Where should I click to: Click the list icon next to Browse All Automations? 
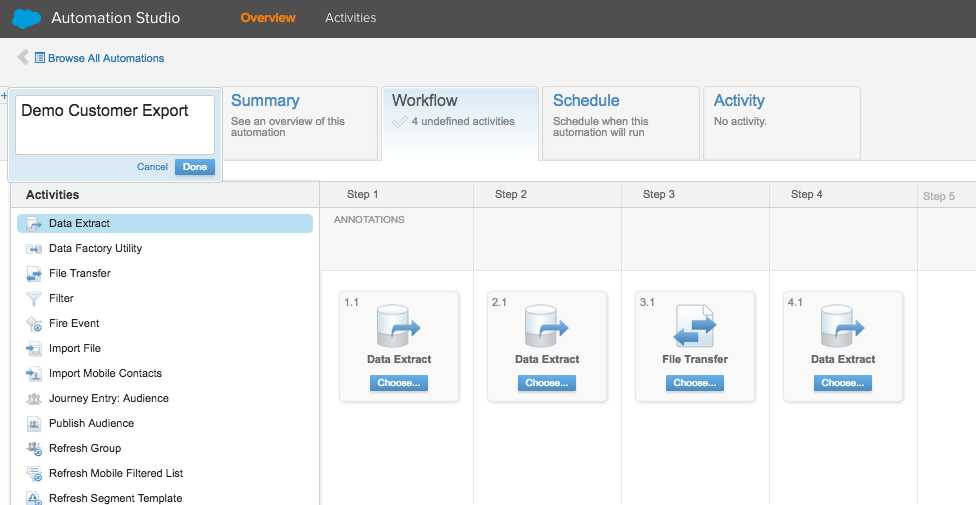tap(40, 58)
